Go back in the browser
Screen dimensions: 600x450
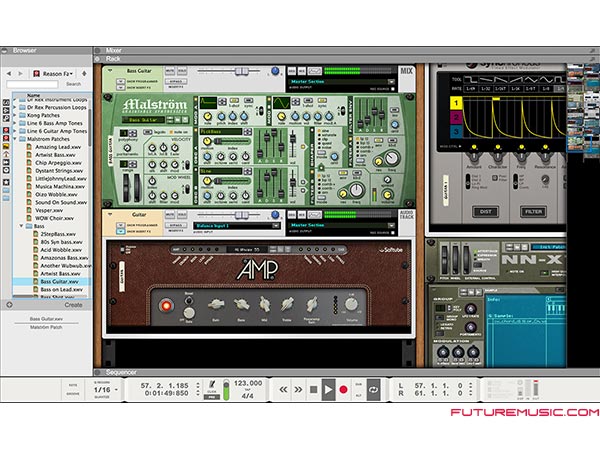[9, 73]
